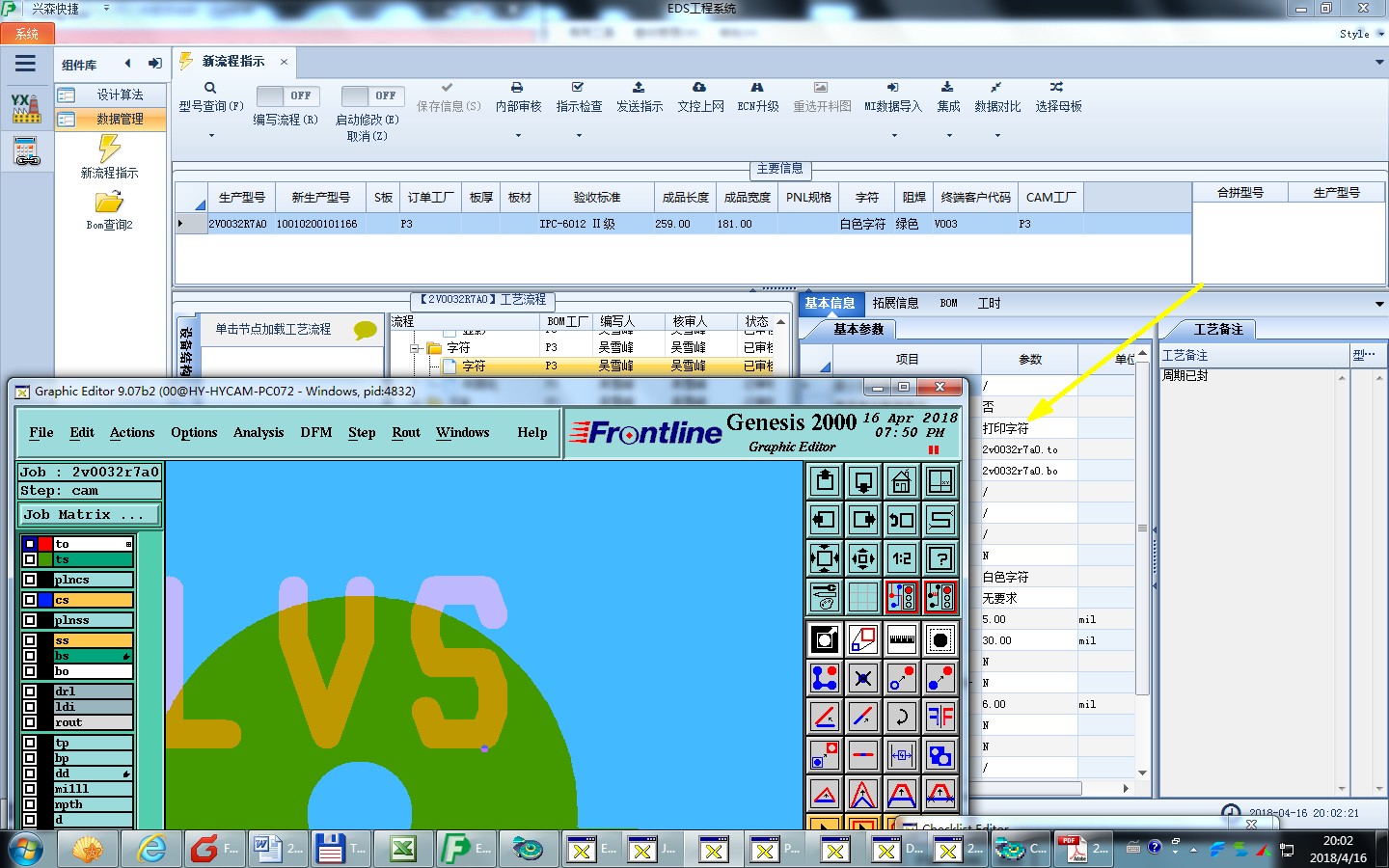Click 内部审核 printer icon
1389x868 pixels.
517,87
